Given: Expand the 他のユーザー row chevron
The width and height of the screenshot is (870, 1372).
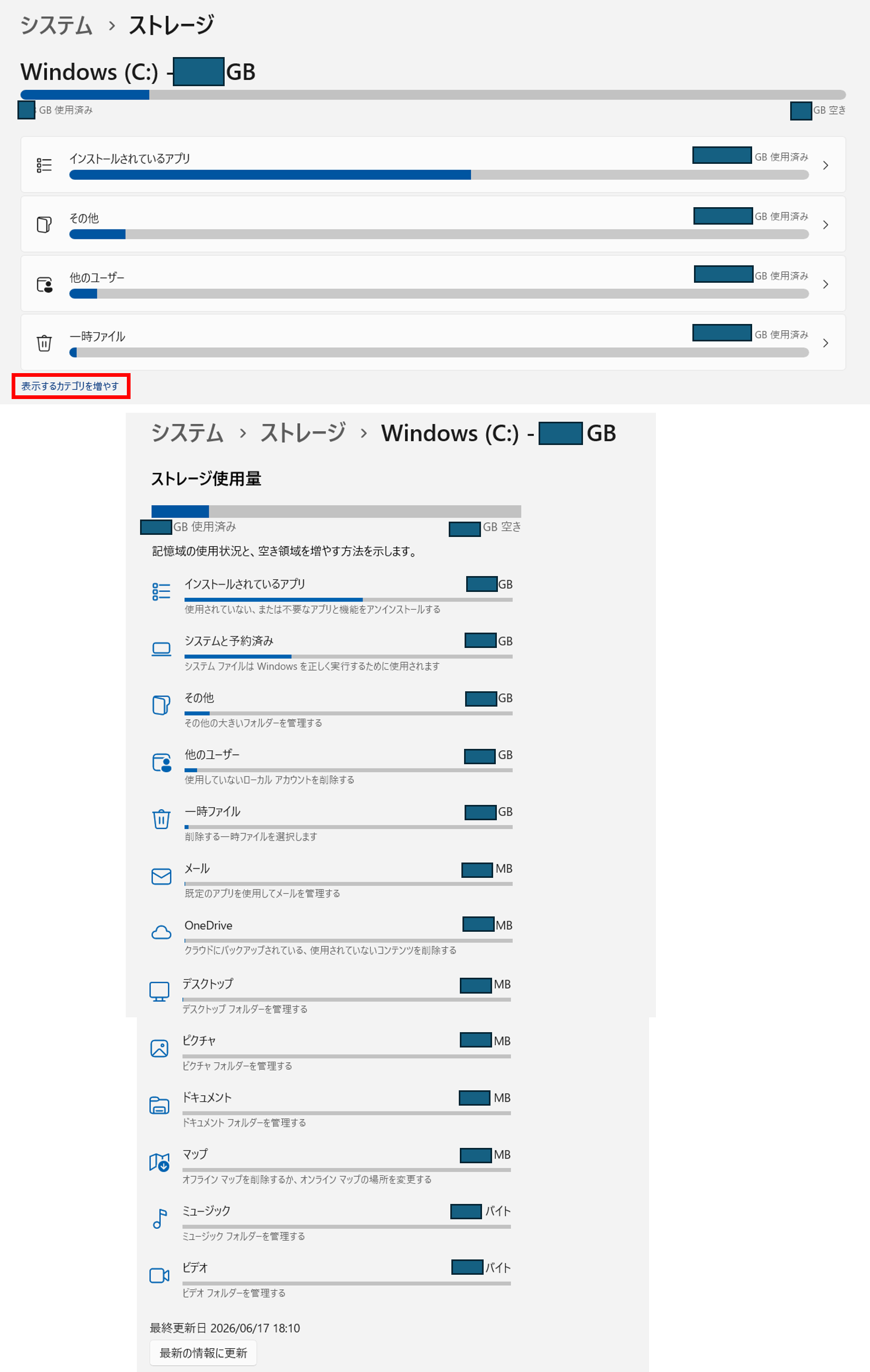Looking at the screenshot, I should [826, 284].
